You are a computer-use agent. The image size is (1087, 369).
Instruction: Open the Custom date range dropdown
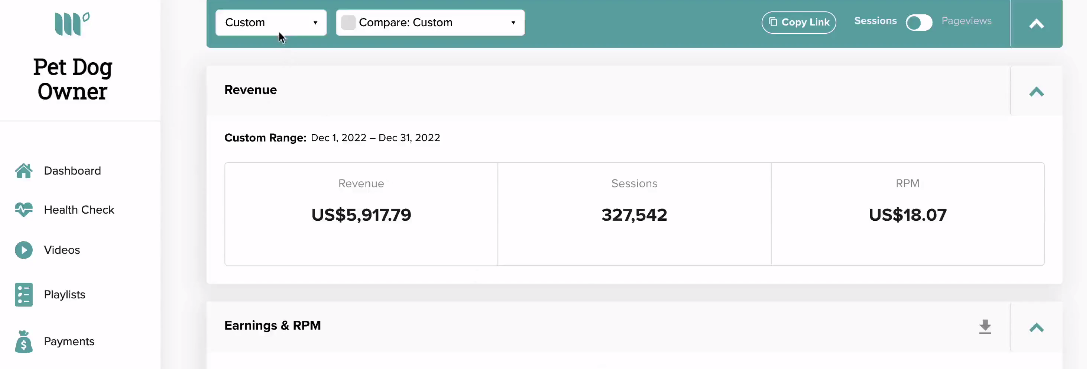271,22
